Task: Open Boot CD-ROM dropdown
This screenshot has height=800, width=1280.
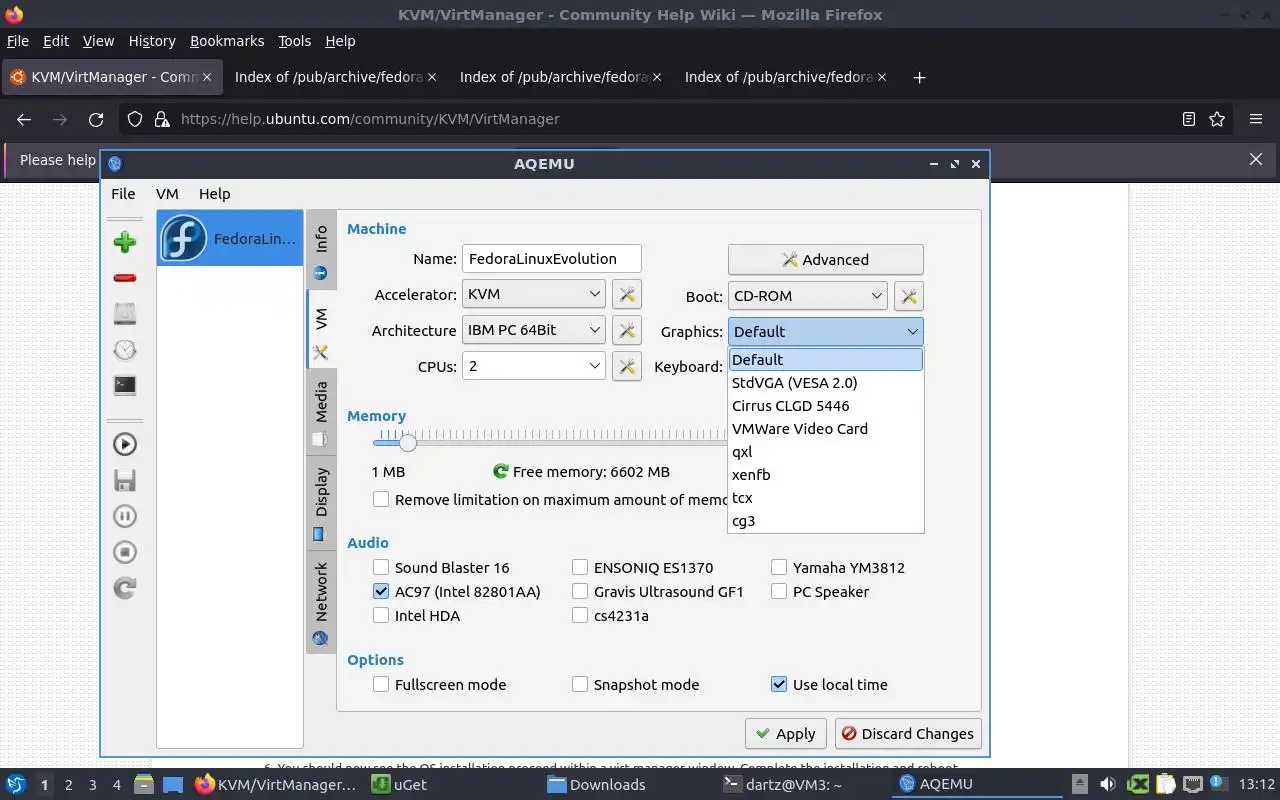Action: click(807, 296)
